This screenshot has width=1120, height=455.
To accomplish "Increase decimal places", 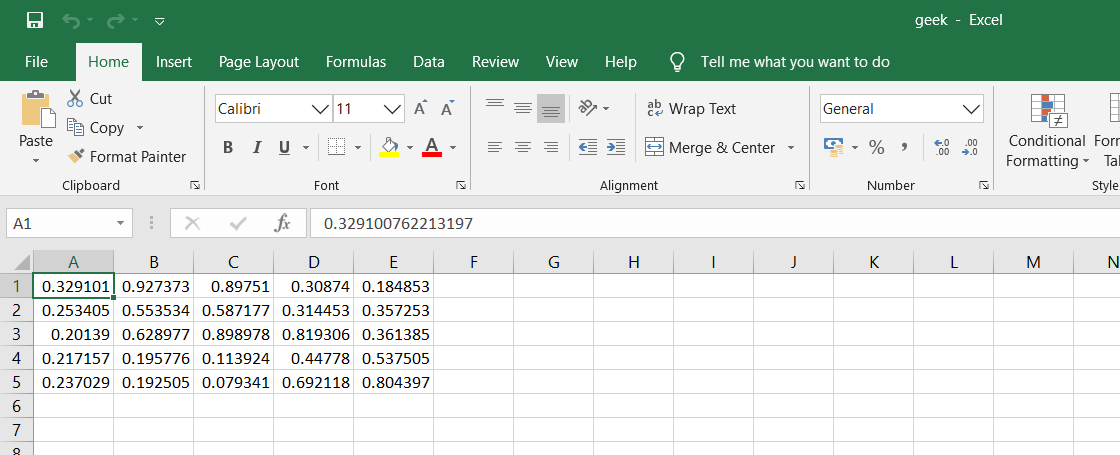I will tap(941, 148).
